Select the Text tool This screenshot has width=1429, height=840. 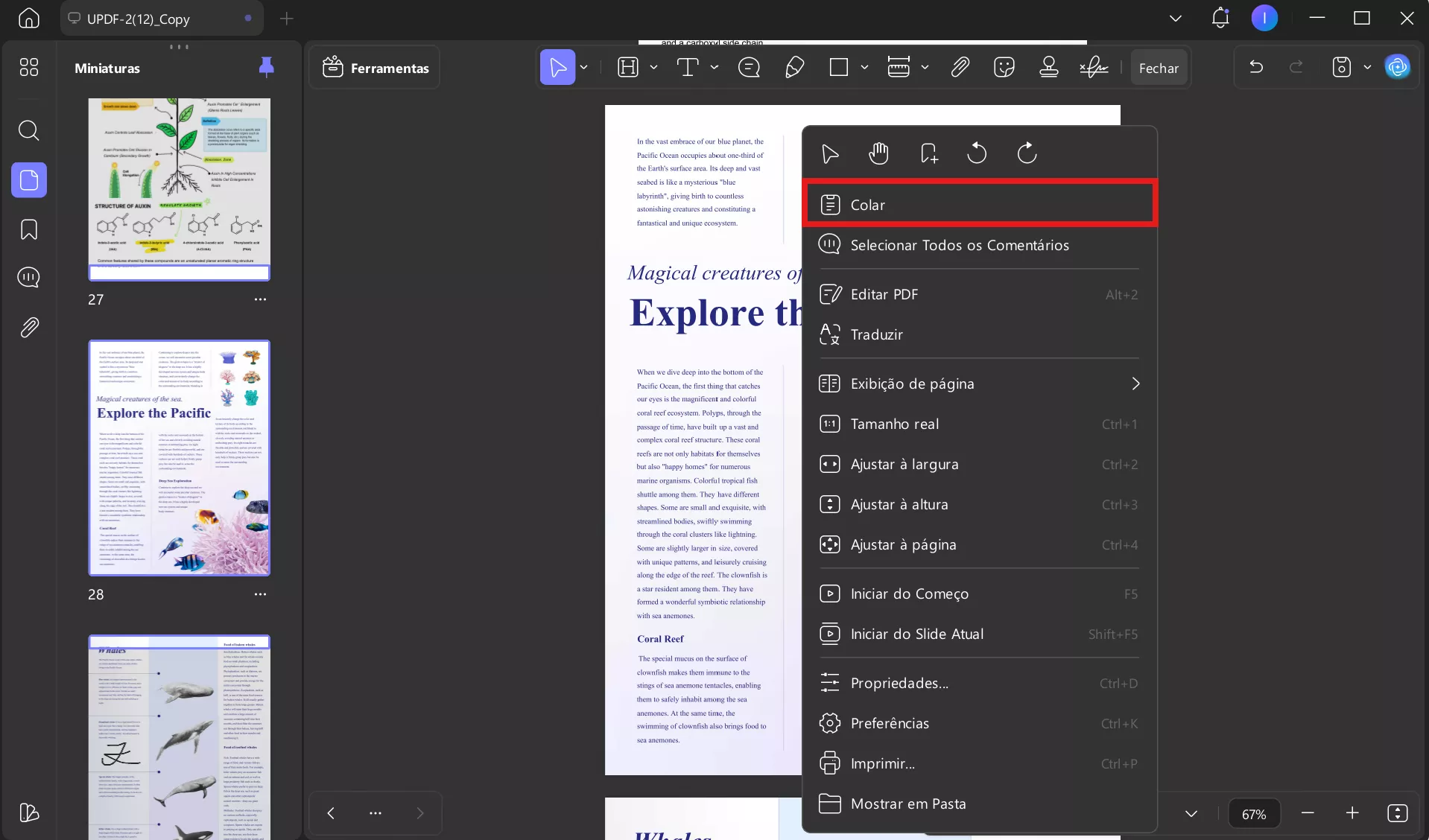pos(687,67)
